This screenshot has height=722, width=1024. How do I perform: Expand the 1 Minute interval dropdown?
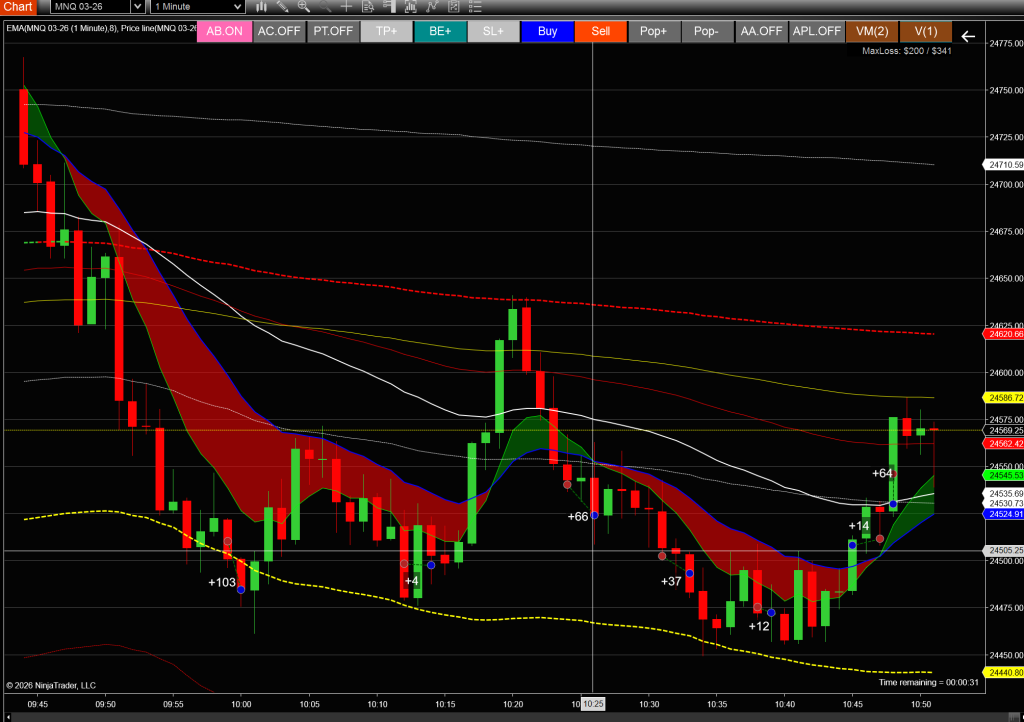point(197,6)
